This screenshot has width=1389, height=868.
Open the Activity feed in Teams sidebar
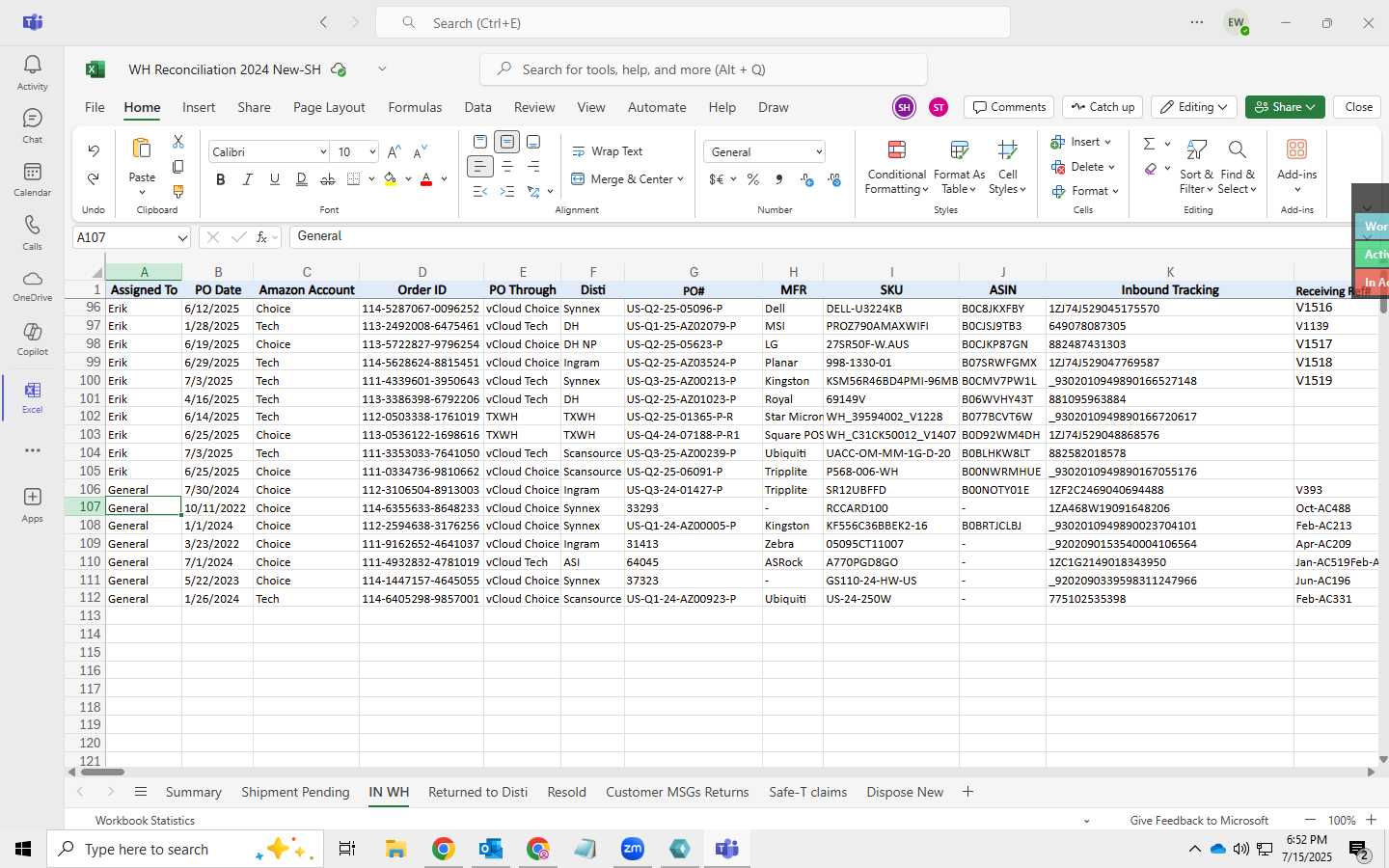coord(32,72)
